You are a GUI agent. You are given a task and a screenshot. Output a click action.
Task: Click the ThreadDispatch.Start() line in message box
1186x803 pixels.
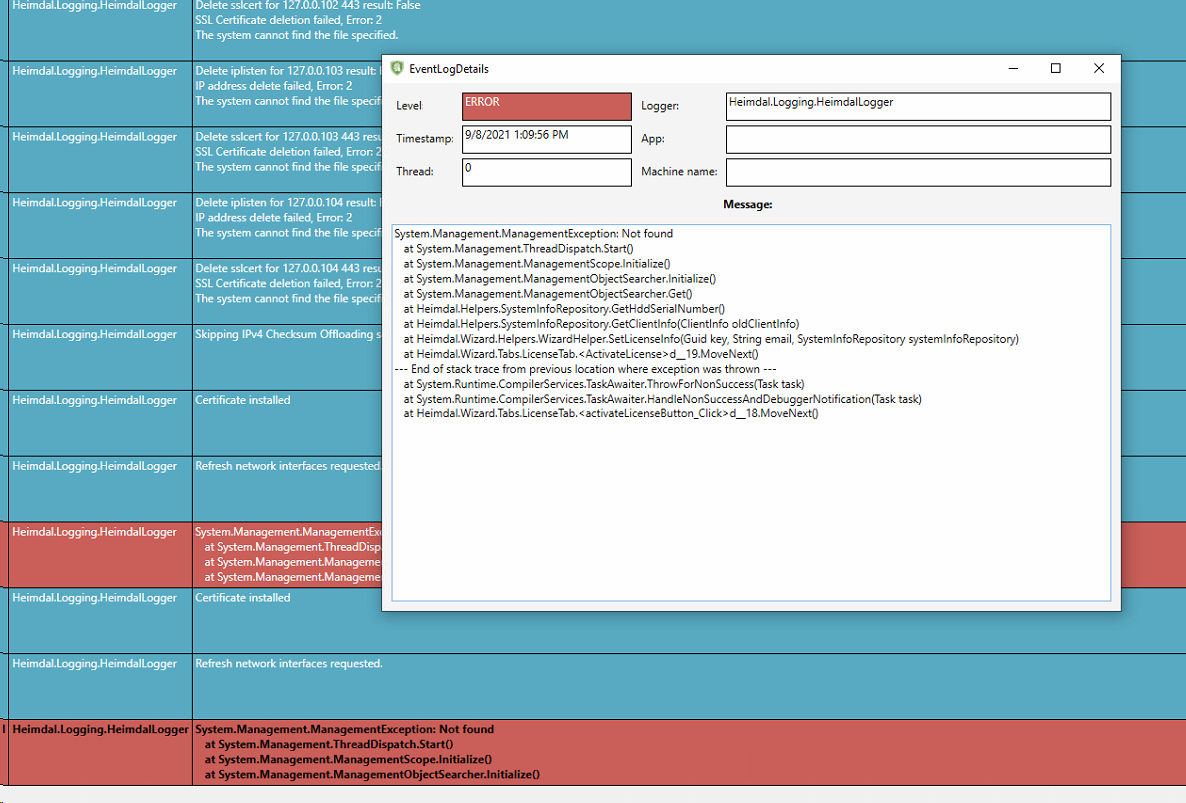pyautogui.click(x=518, y=249)
